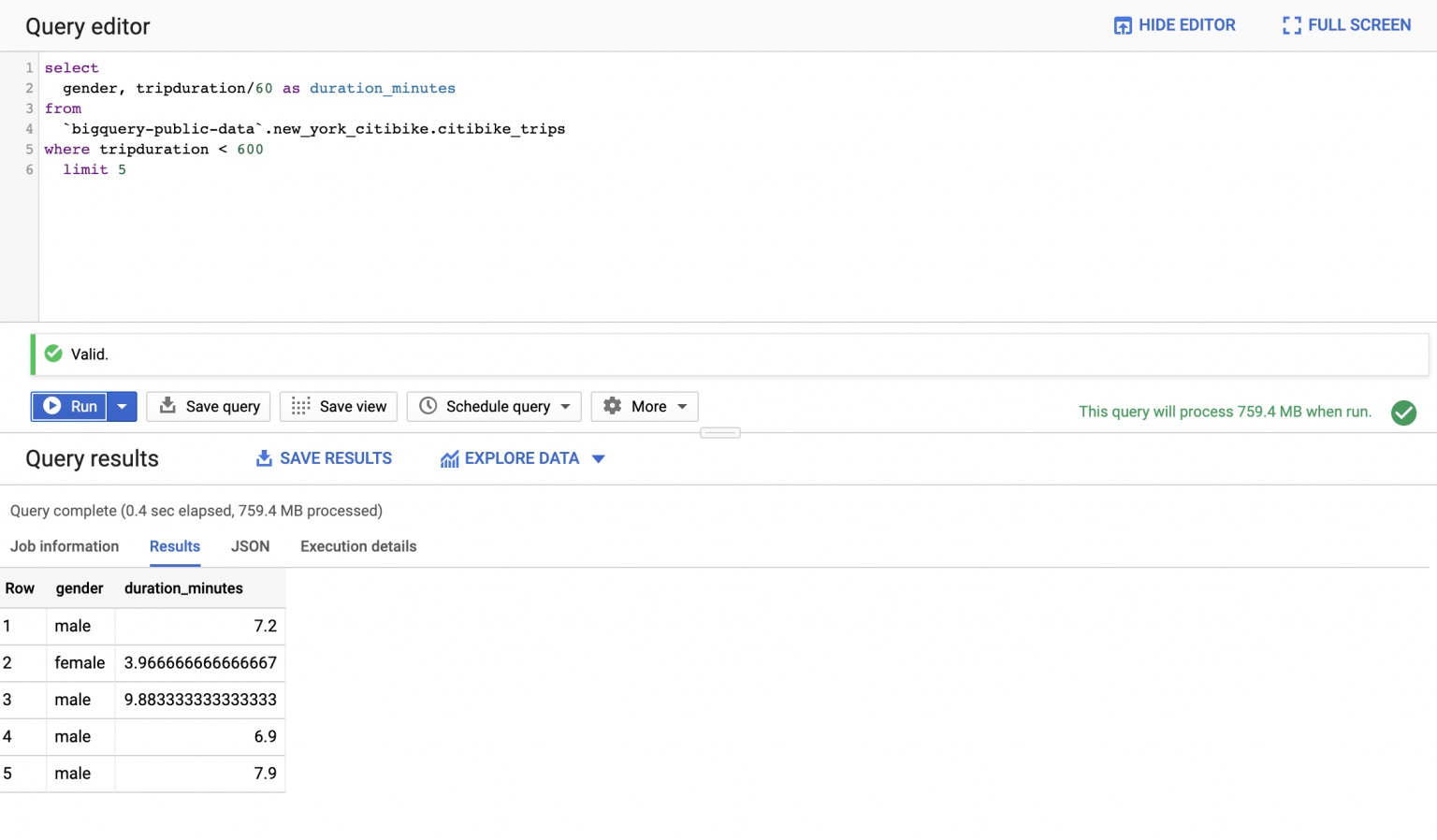
Task: Expand the Schedule query dropdown arrow
Action: (x=565, y=406)
